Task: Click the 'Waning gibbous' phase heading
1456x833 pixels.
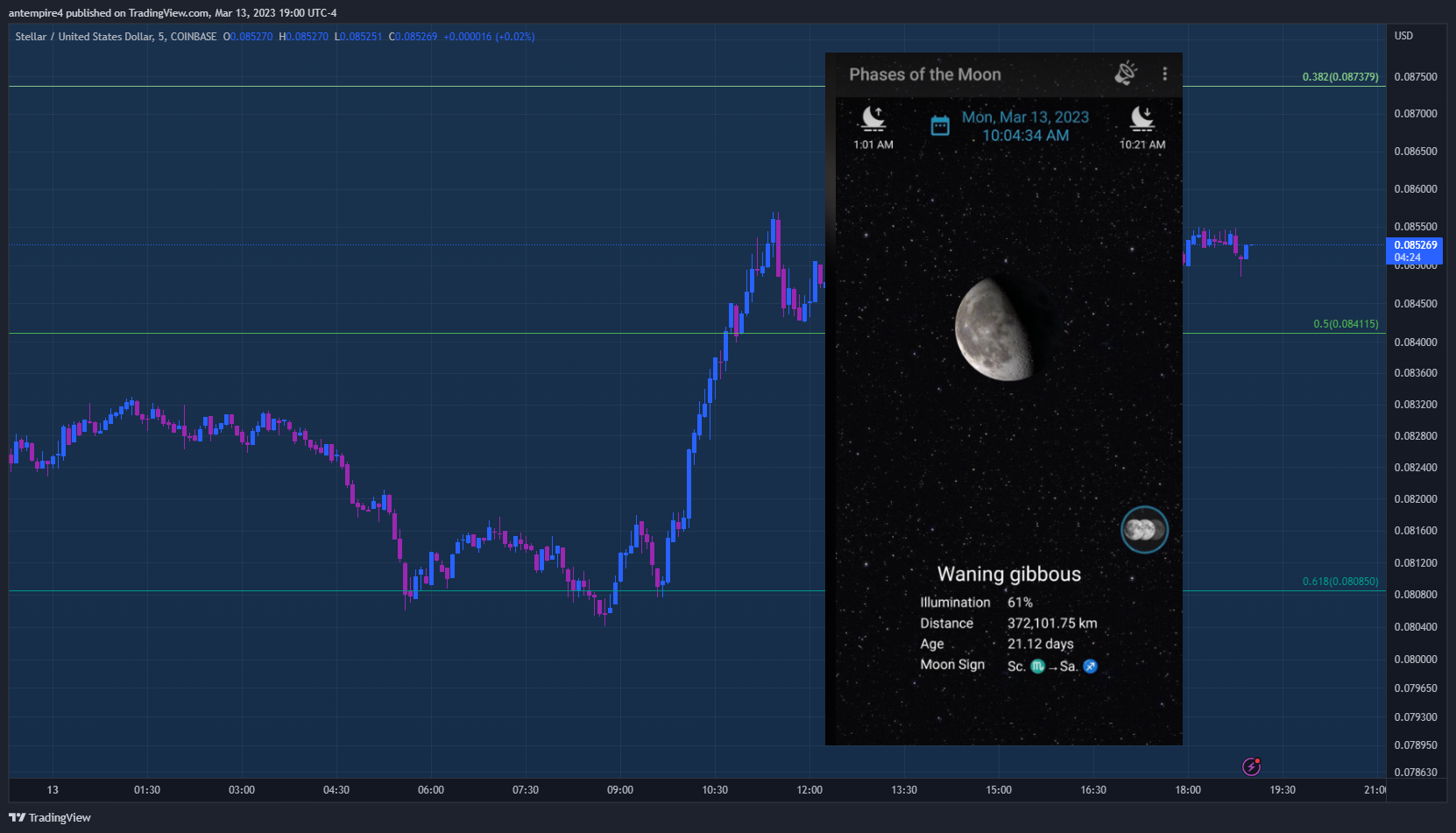Action: tap(1009, 574)
